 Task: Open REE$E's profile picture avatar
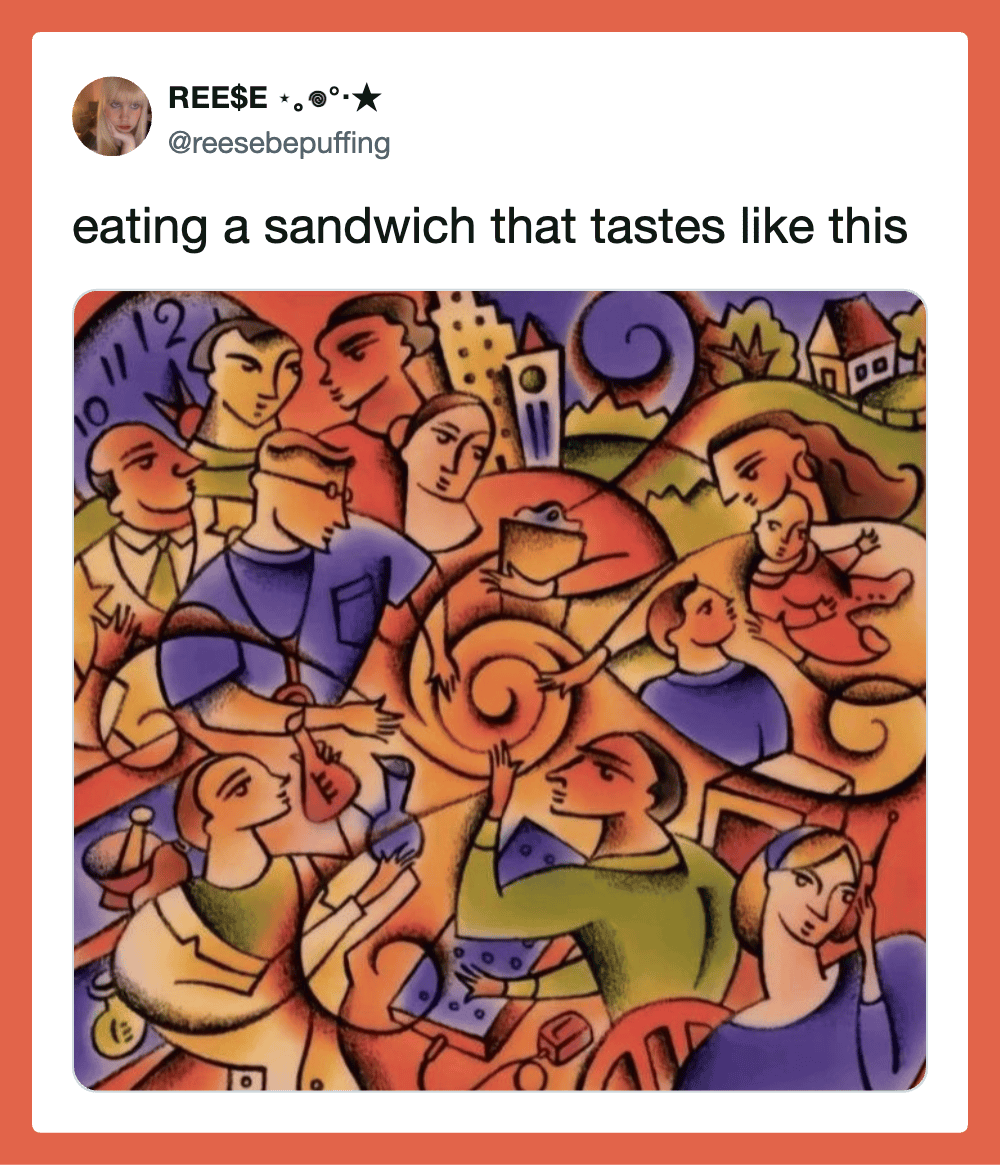coord(112,116)
